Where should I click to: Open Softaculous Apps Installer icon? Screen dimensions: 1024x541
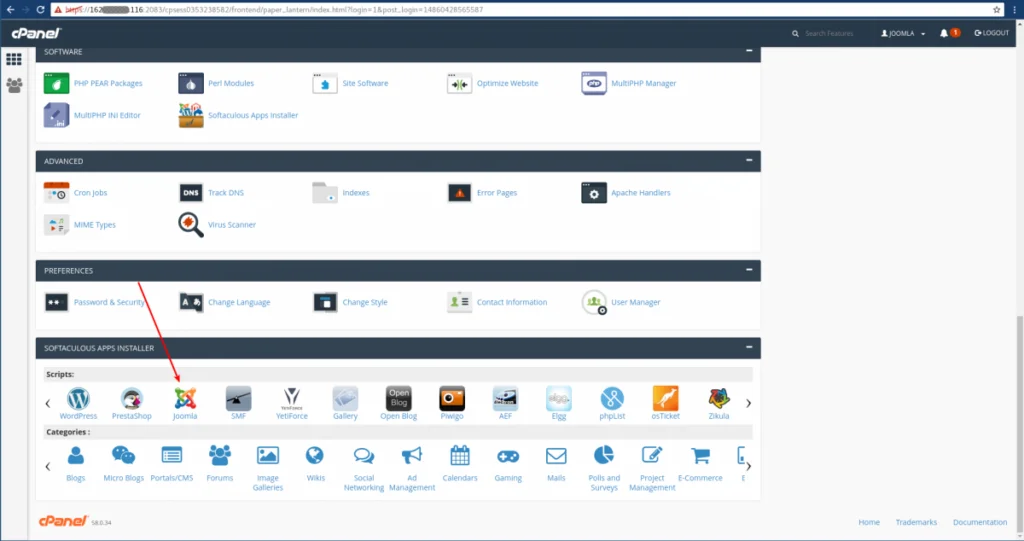coord(191,116)
